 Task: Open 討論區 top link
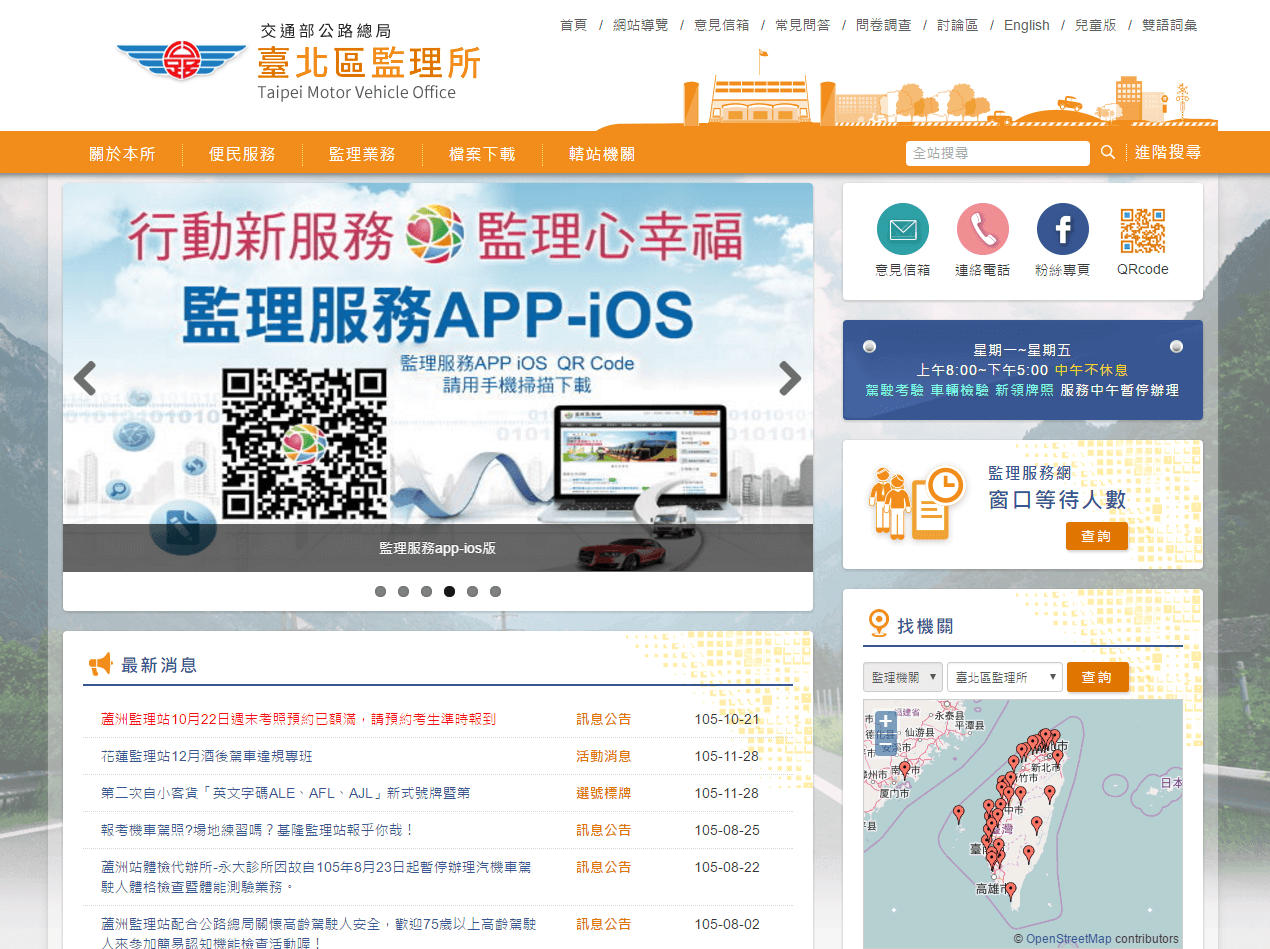coord(958,25)
